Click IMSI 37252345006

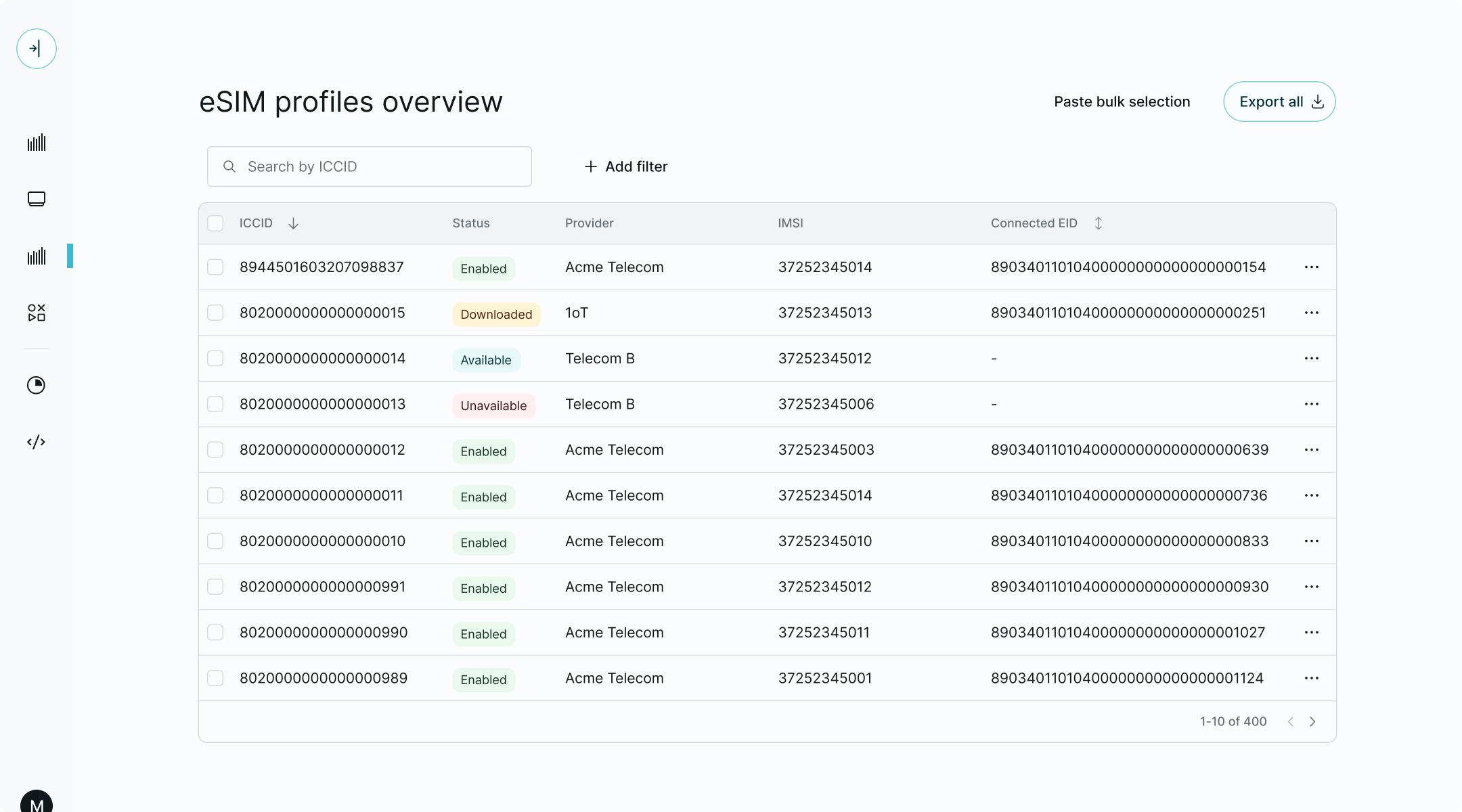pyautogui.click(x=826, y=404)
